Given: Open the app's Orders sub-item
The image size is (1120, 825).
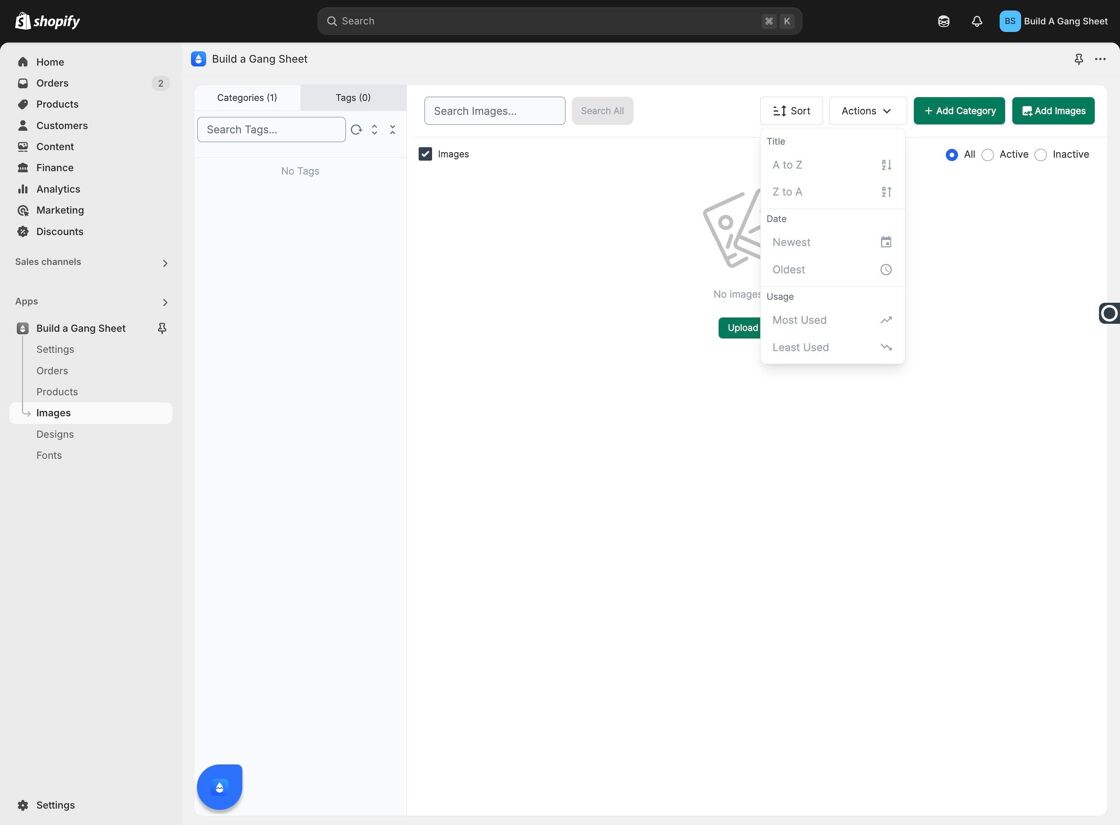Looking at the screenshot, I should click(x=52, y=371).
